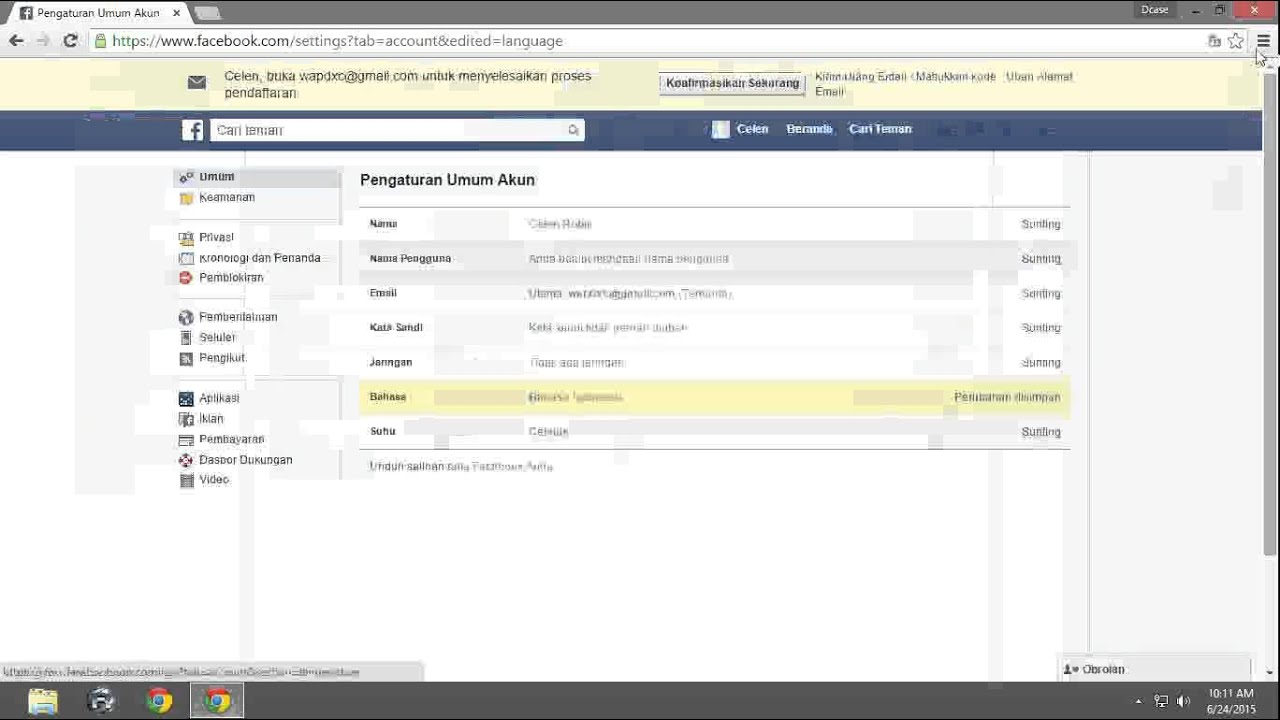Click the search magnifier icon
The width and height of the screenshot is (1280, 720).
coord(573,130)
